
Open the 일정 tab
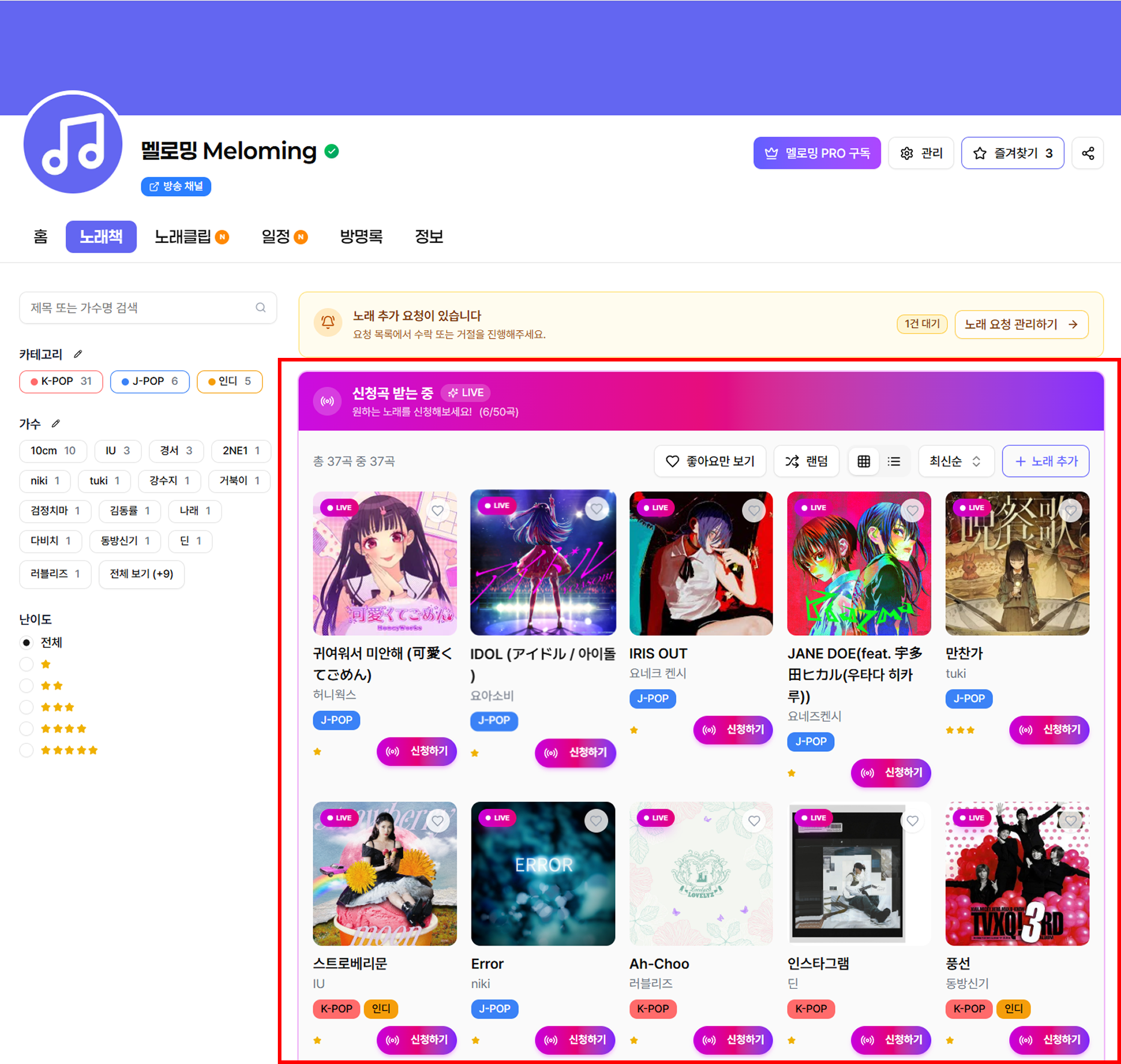click(x=284, y=236)
